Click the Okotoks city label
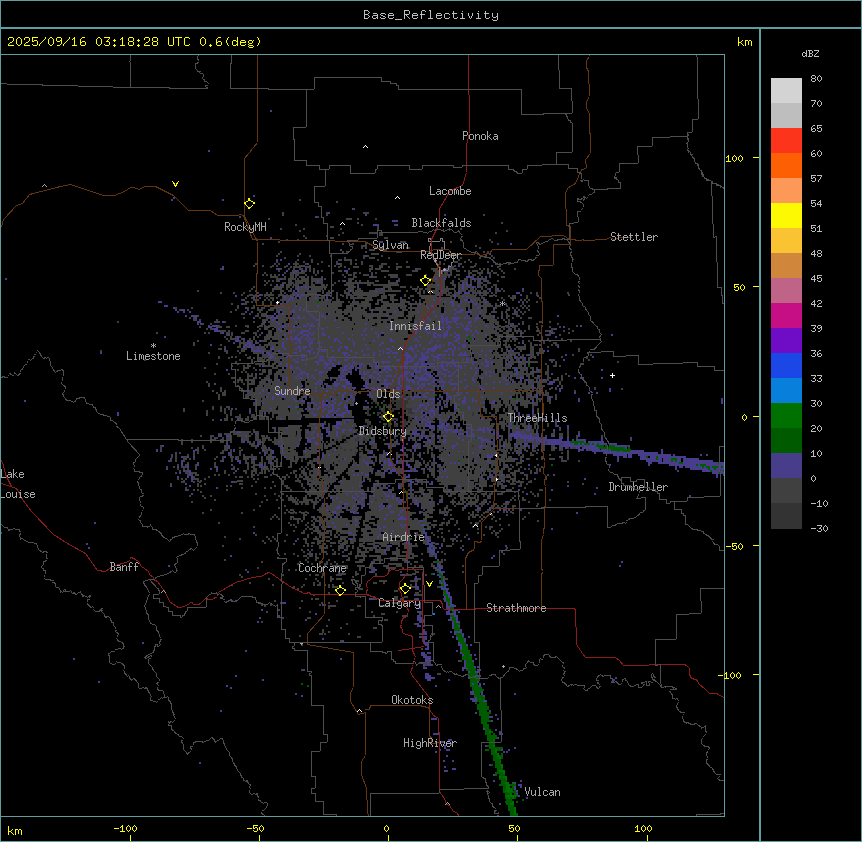This screenshot has height=842, width=862. tap(412, 700)
